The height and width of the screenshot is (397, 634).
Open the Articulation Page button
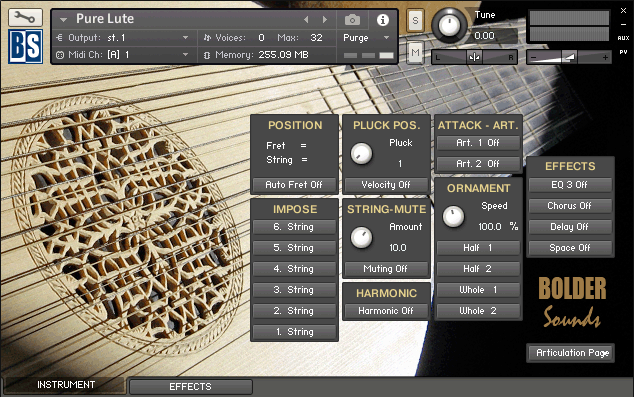click(x=571, y=353)
